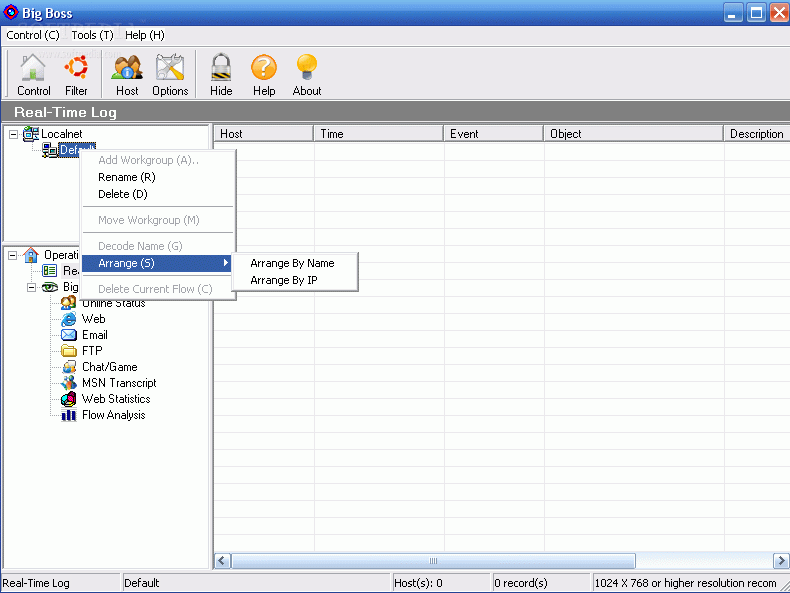The width and height of the screenshot is (790, 593).
Task: Select Localnet tree label
Action: coord(61,134)
